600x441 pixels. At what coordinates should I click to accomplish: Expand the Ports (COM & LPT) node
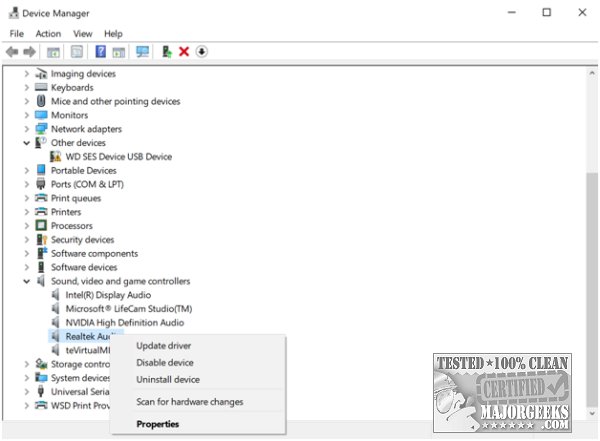click(x=26, y=184)
